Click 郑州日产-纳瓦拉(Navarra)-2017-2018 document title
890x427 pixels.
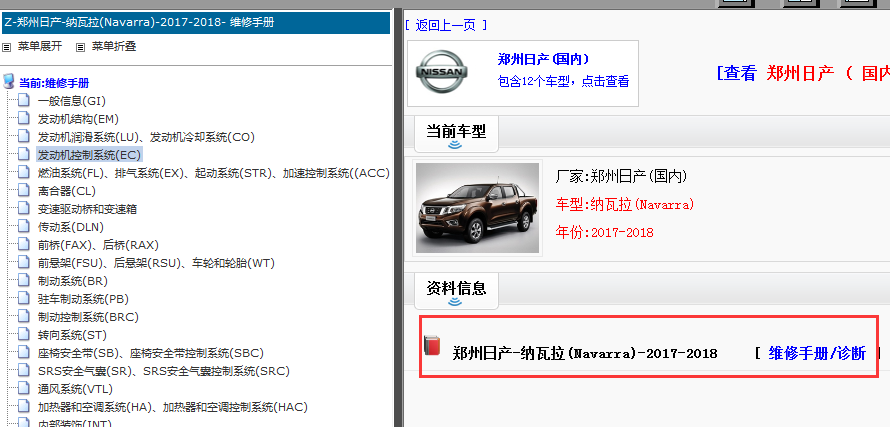[585, 353]
